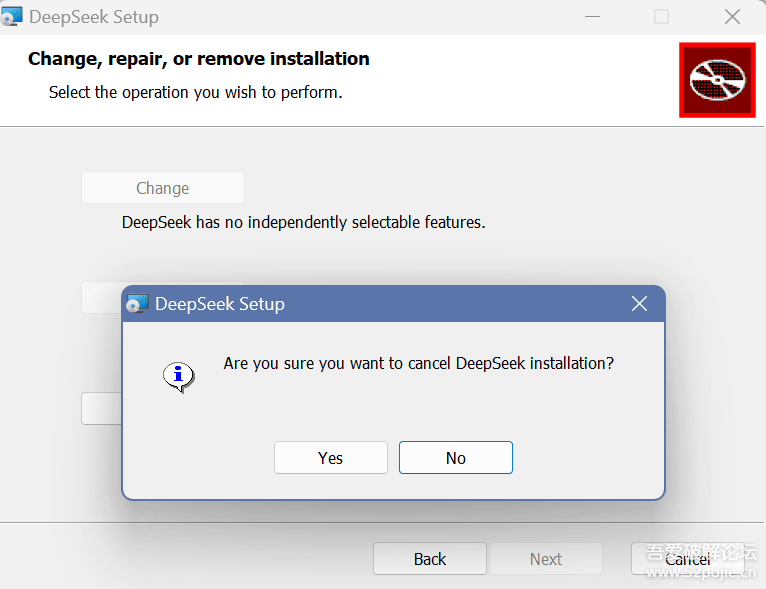Click the 'no independently selectable features' description

pyautogui.click(x=303, y=222)
